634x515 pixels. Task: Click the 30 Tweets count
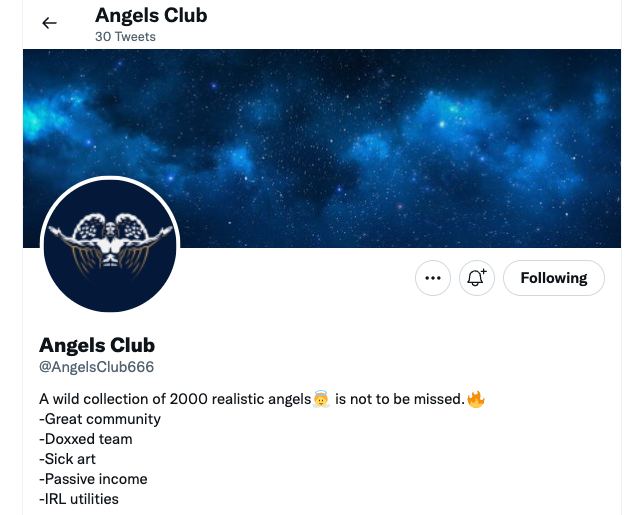tap(125, 37)
